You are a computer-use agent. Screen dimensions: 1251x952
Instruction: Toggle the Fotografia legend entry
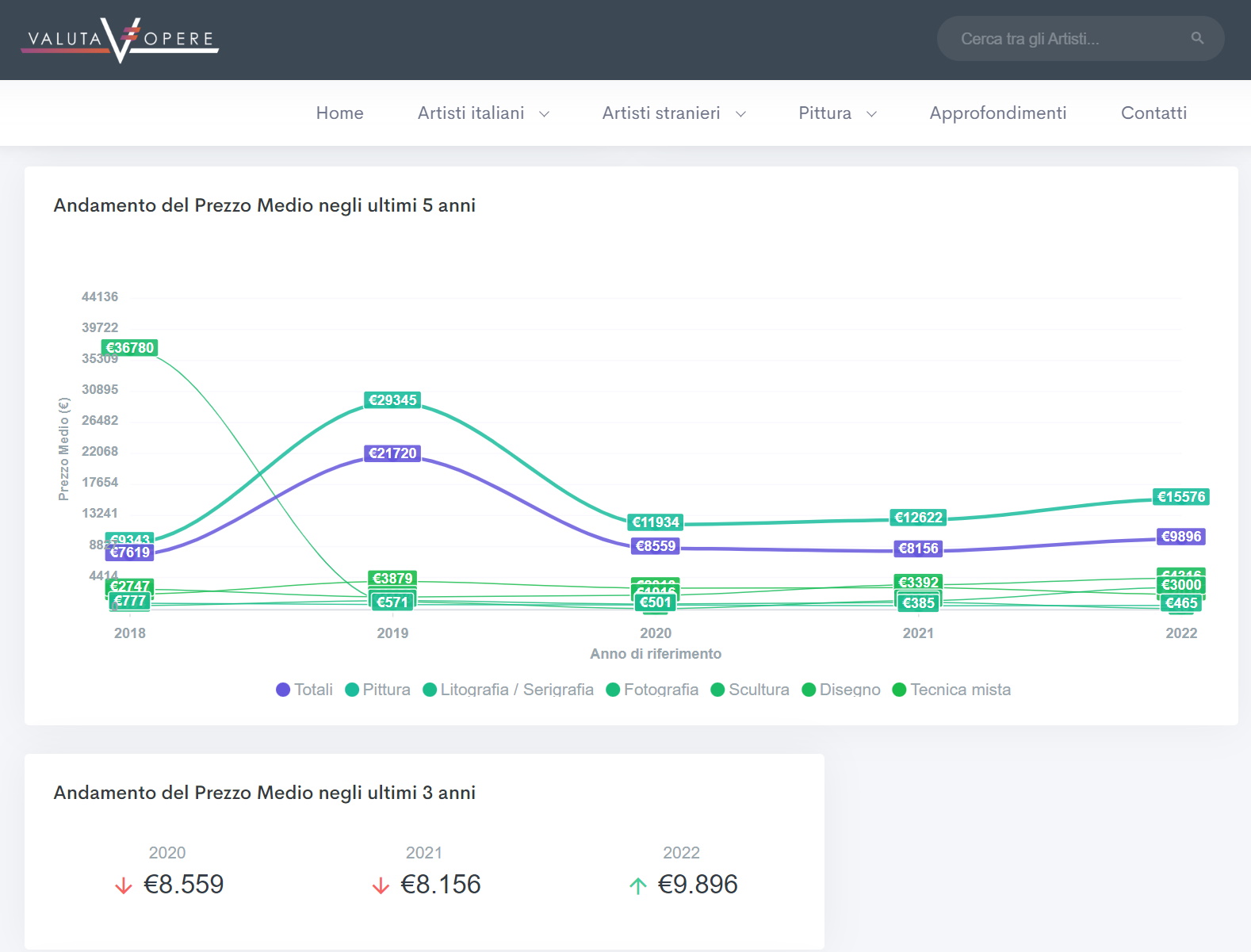tap(652, 690)
